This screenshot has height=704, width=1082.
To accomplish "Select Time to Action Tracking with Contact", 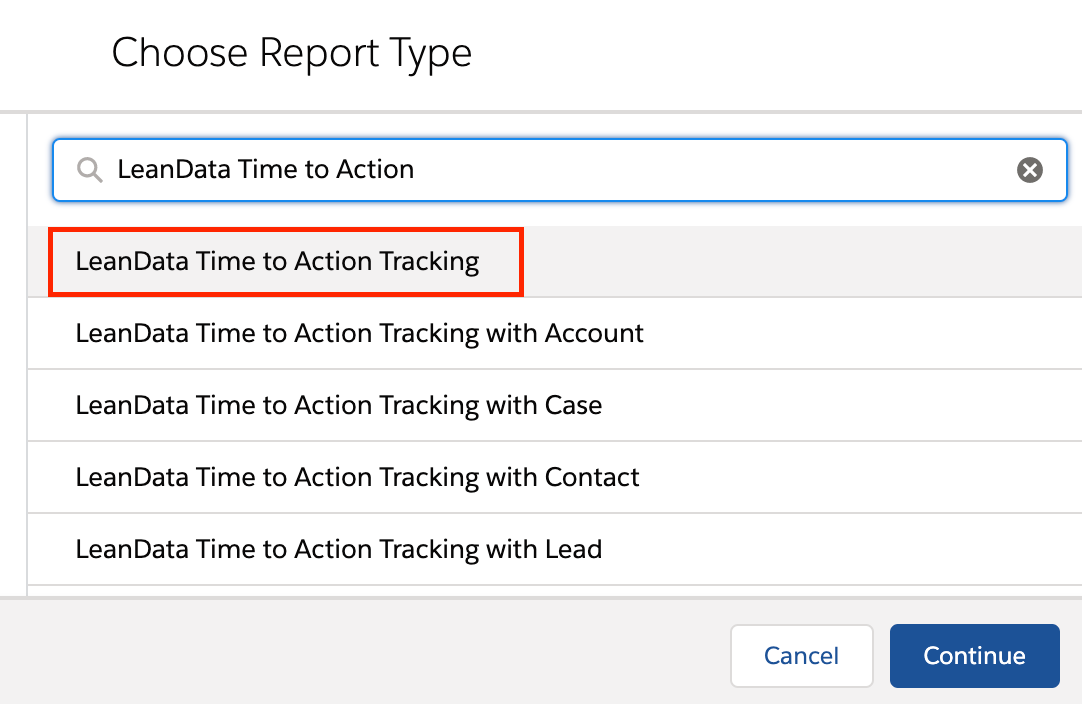I will click(357, 477).
